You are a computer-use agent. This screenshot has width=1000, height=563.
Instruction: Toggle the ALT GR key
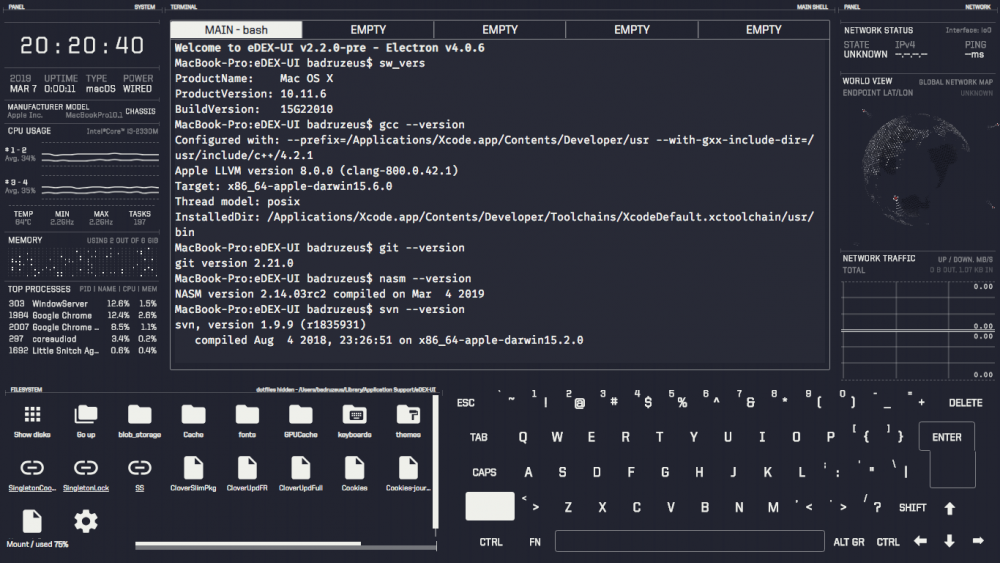coord(848,542)
